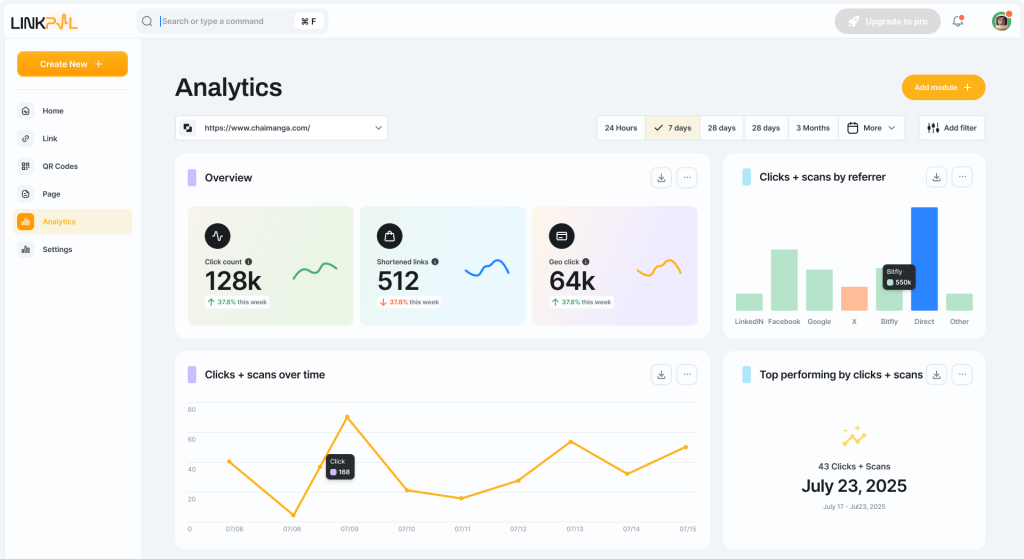Screen dimensions: 1024x559
Task: Click the Add module button
Action: 943,88
